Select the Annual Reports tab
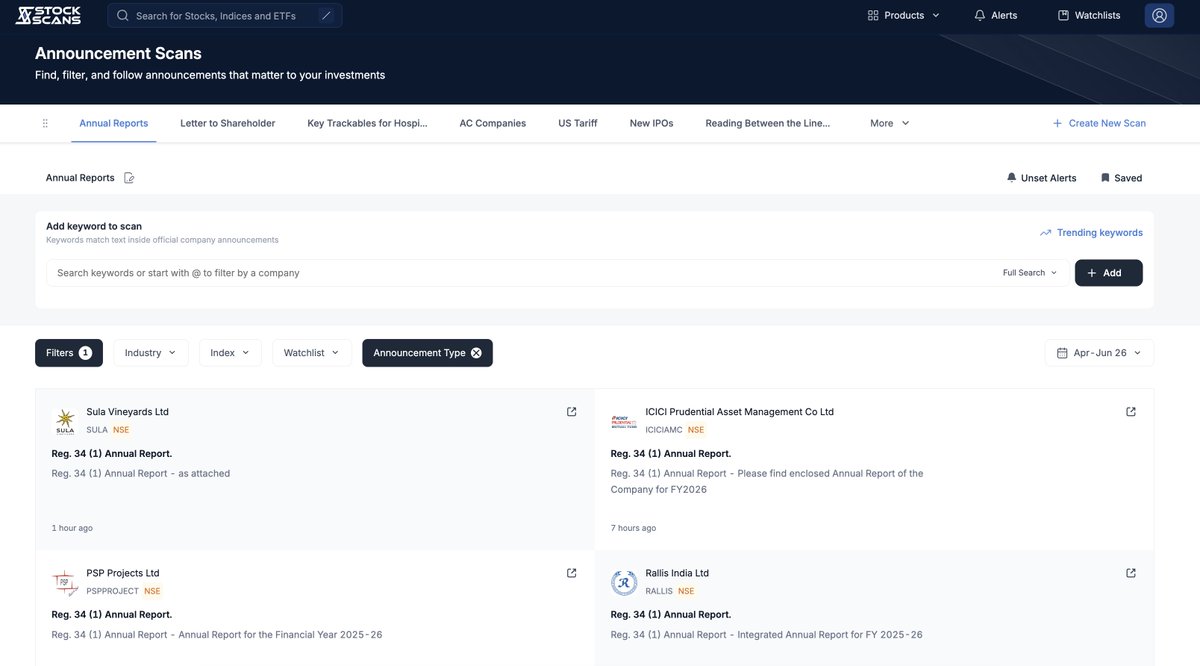This screenshot has height=666, width=1200. [114, 123]
